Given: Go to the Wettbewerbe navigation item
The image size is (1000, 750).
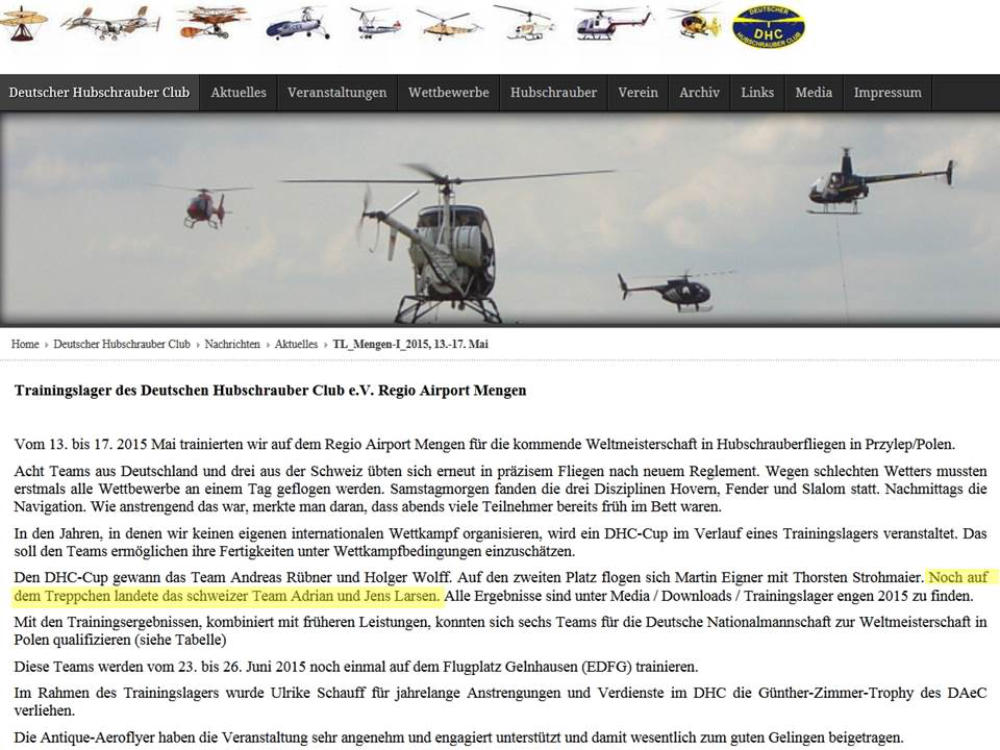Looking at the screenshot, I should coord(448,92).
